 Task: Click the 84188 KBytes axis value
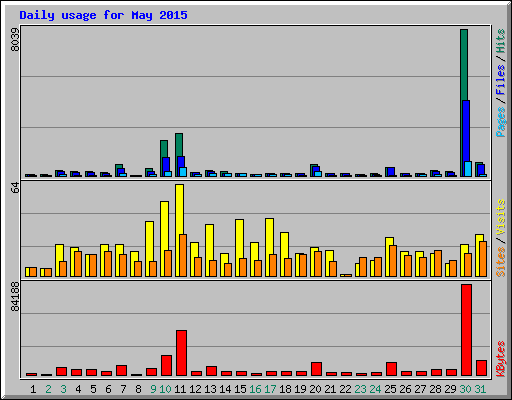15,297
